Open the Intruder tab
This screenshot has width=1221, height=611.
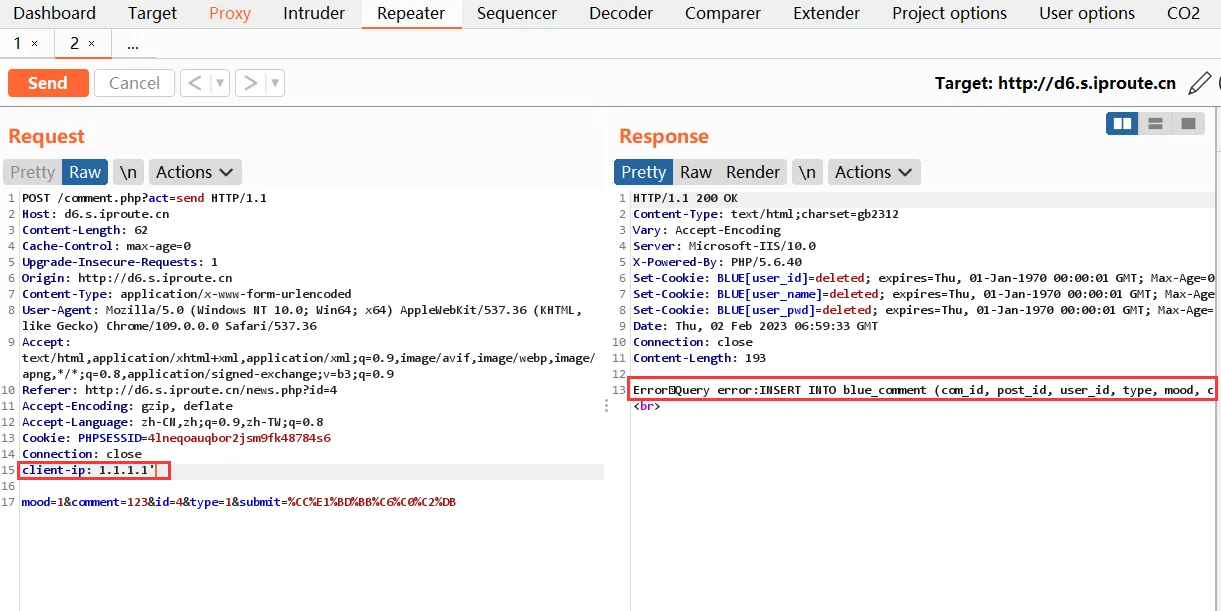click(314, 13)
